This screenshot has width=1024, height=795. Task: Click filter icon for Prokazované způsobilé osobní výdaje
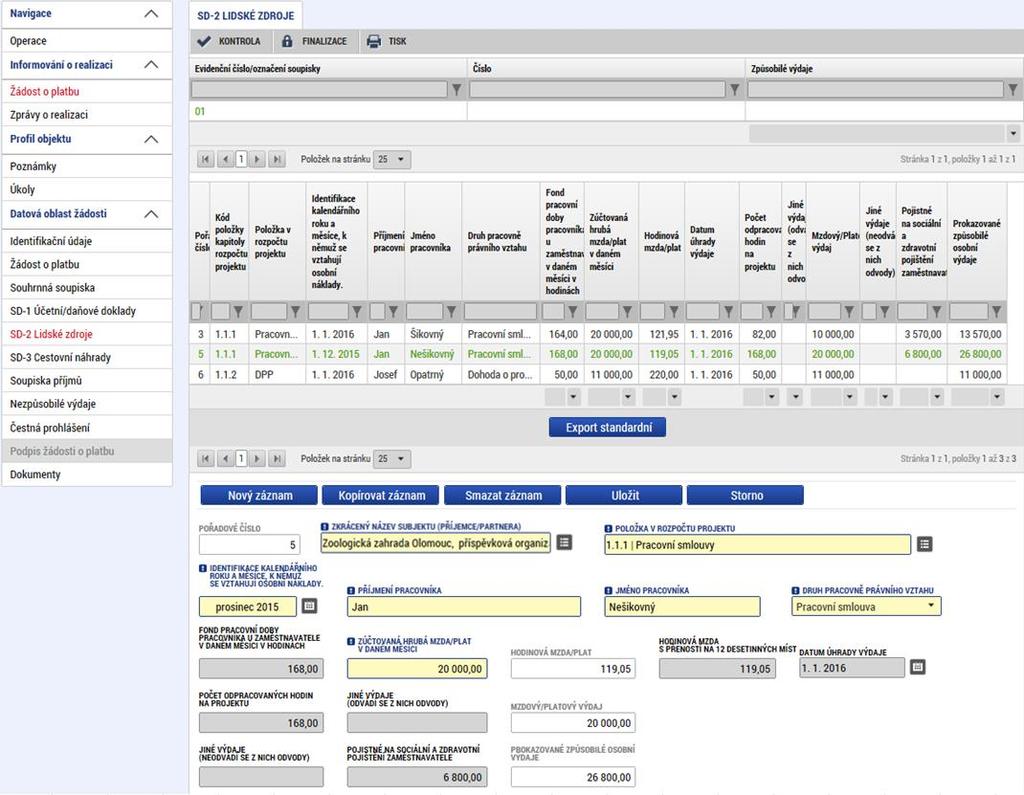tap(997, 312)
